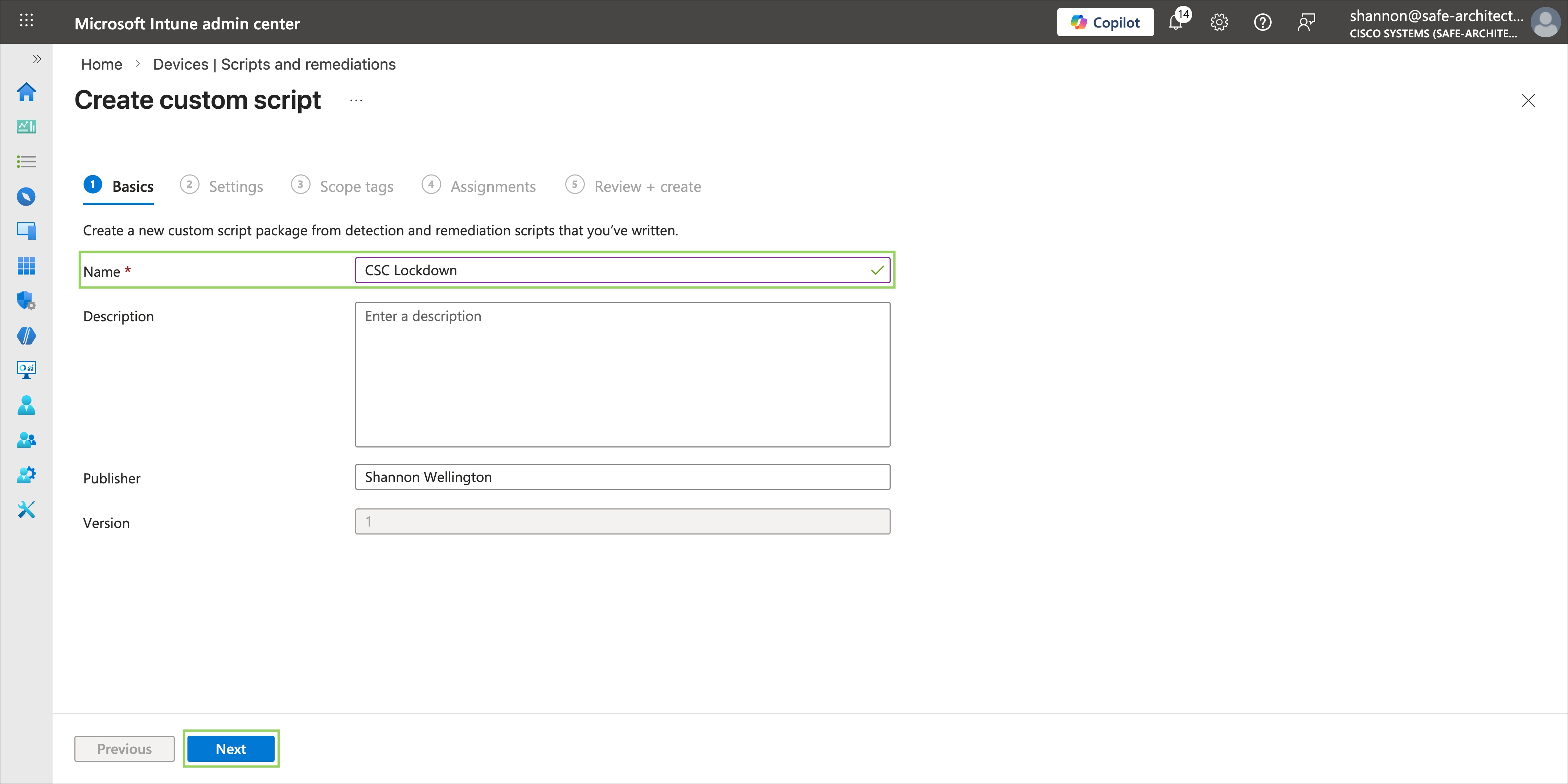Image resolution: width=1568 pixels, height=784 pixels.
Task: Click the Publisher field Shannon Wellington
Action: (x=622, y=477)
